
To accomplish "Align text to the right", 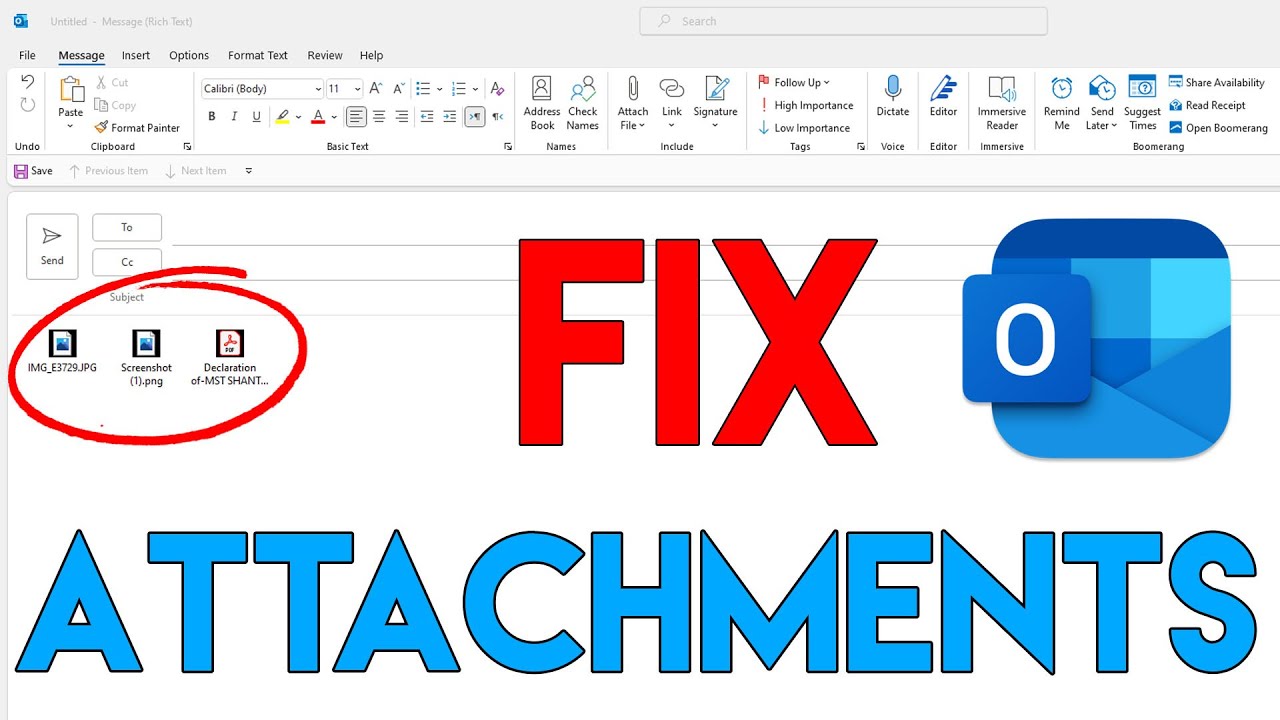I will pyautogui.click(x=402, y=117).
